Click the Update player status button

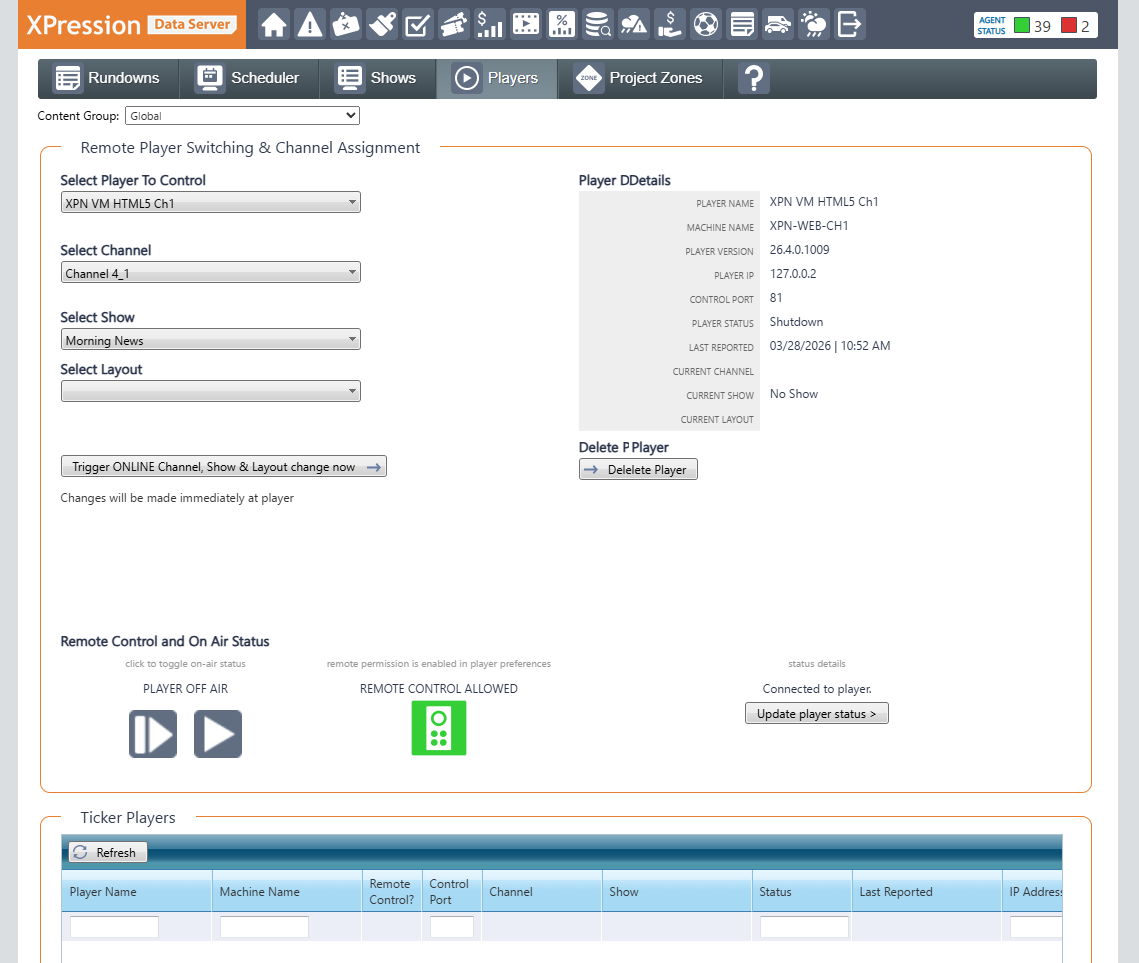point(816,714)
